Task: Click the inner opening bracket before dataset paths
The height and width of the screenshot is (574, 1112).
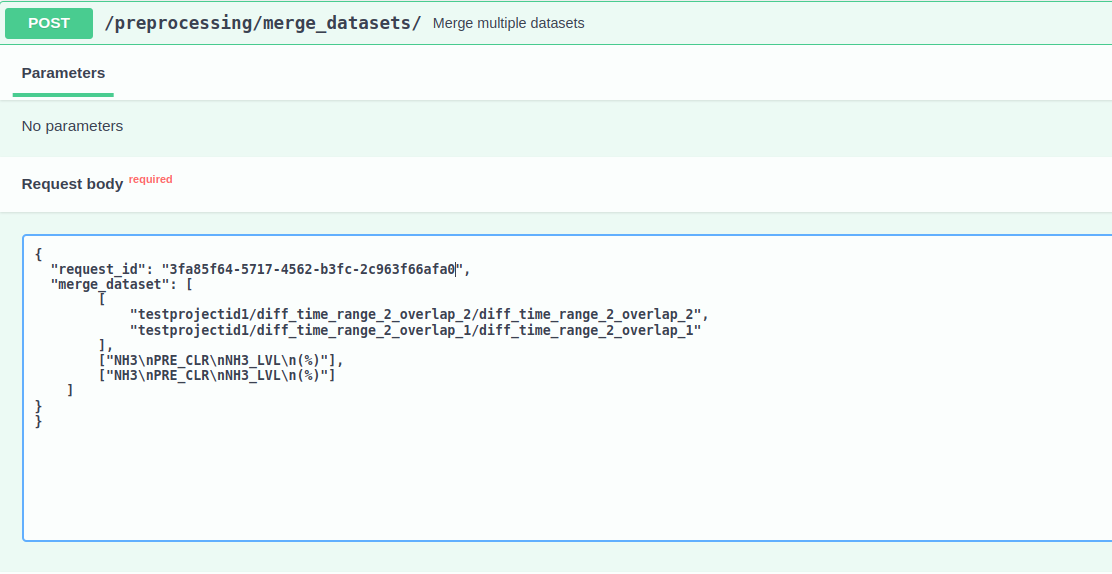Action: [x=102, y=299]
